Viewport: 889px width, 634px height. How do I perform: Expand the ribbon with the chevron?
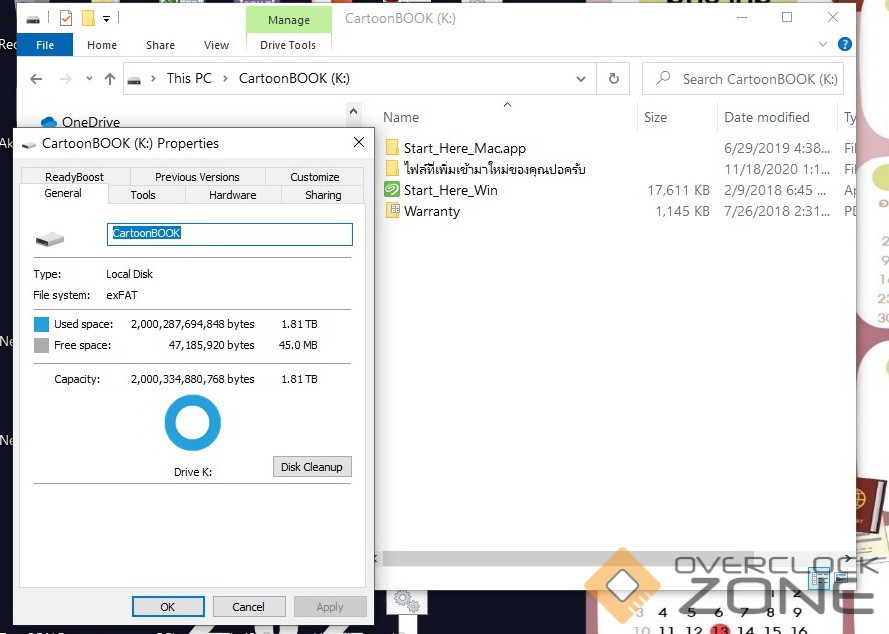click(823, 45)
